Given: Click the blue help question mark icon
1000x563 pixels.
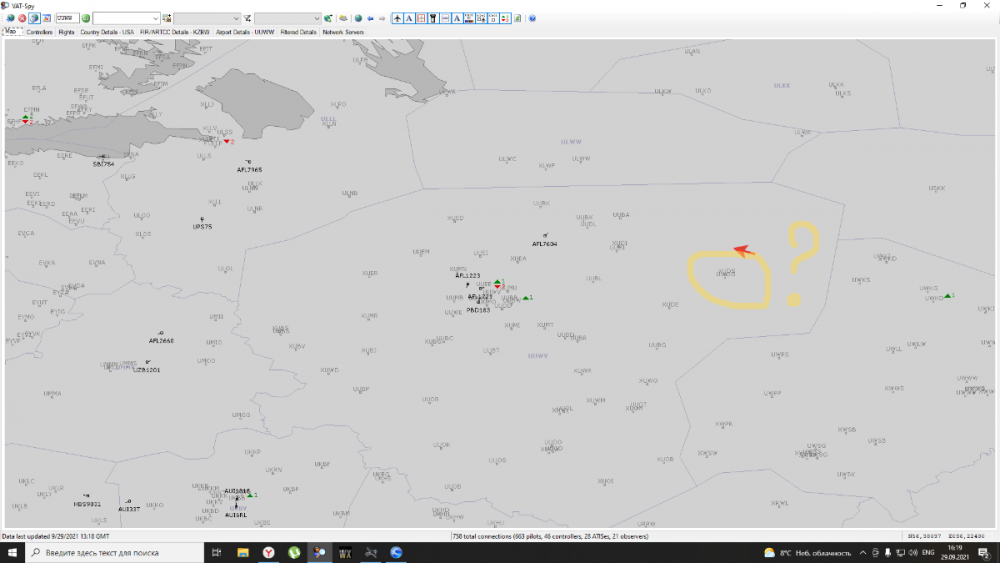Looking at the screenshot, I should (x=531, y=18).
